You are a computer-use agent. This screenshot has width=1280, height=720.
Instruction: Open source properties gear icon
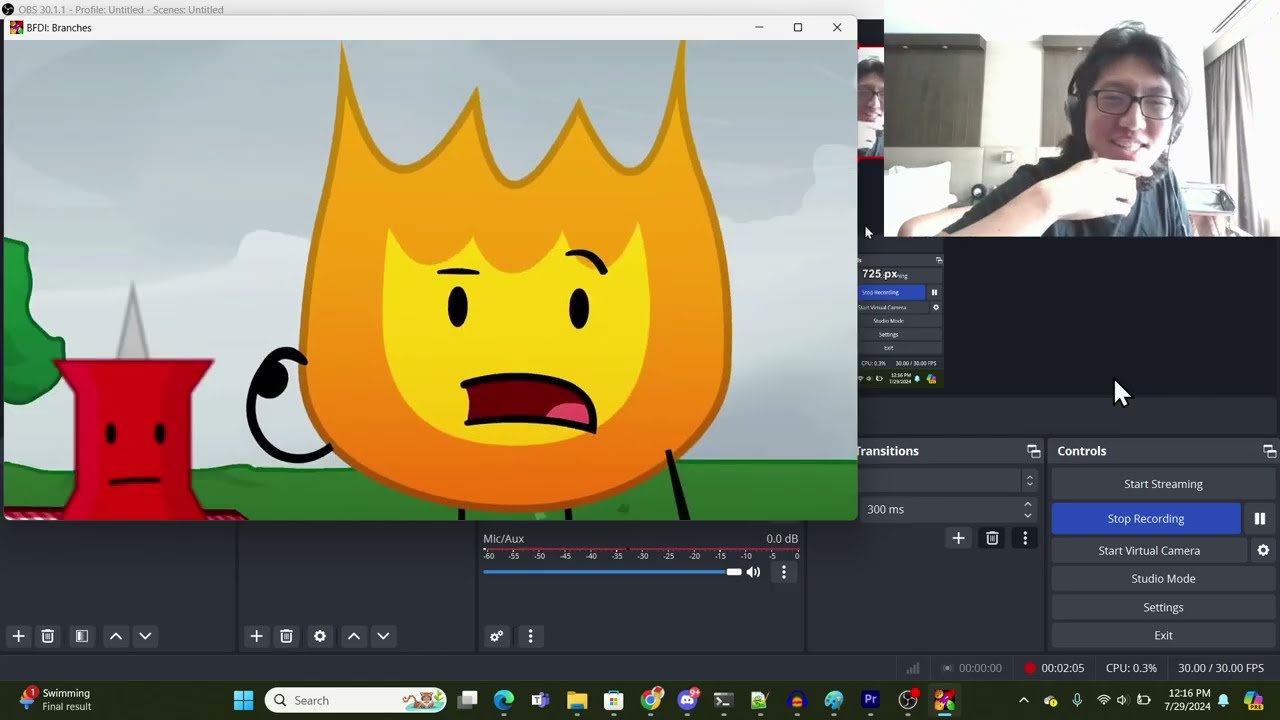(320, 636)
